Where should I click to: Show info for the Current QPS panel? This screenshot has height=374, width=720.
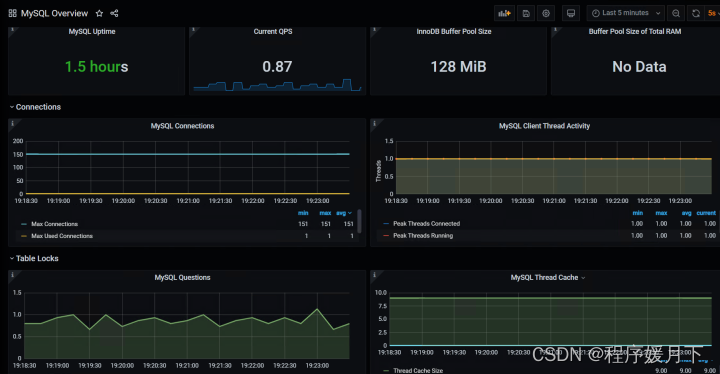point(193,29)
